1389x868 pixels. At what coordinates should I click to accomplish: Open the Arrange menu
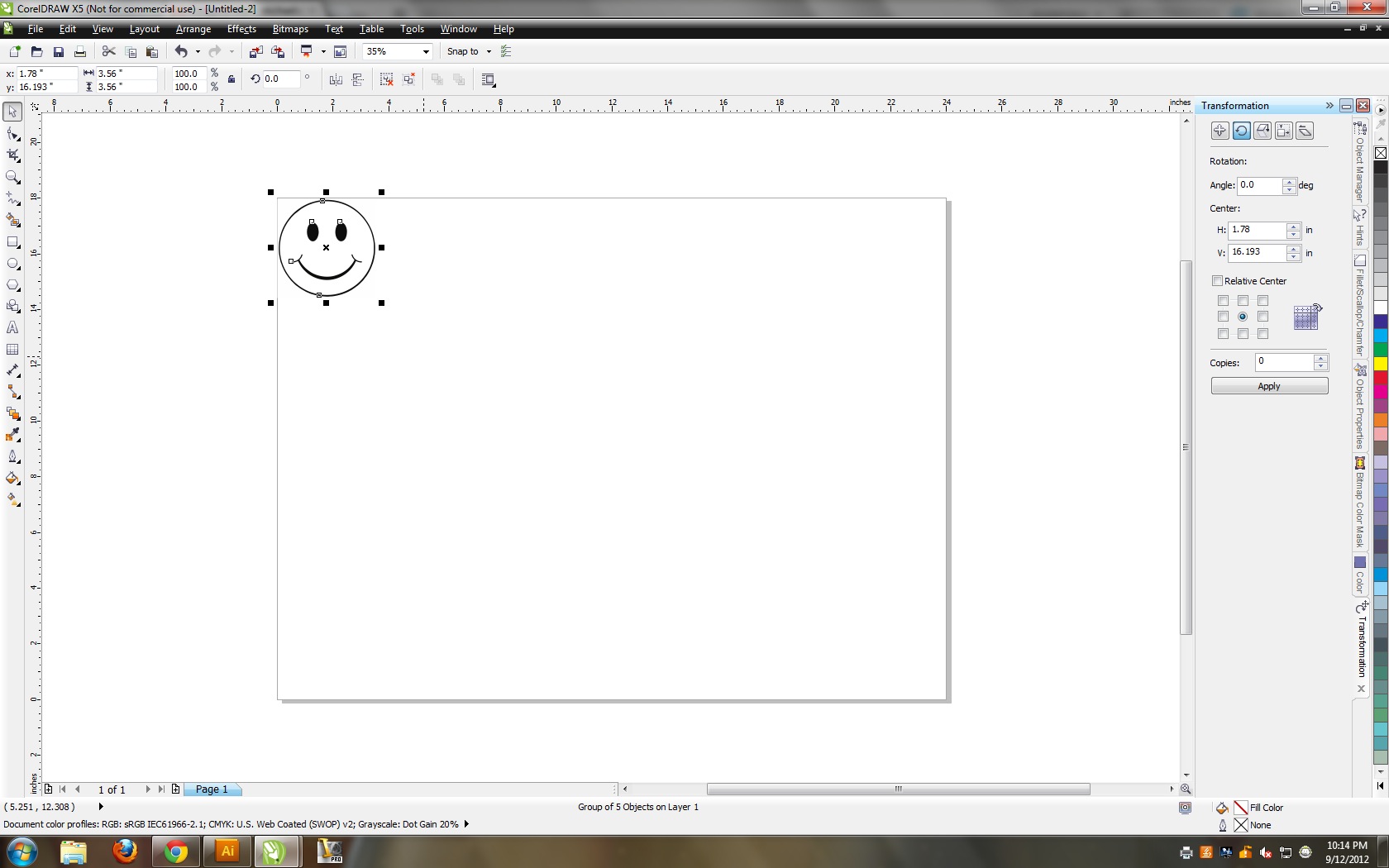tap(193, 29)
